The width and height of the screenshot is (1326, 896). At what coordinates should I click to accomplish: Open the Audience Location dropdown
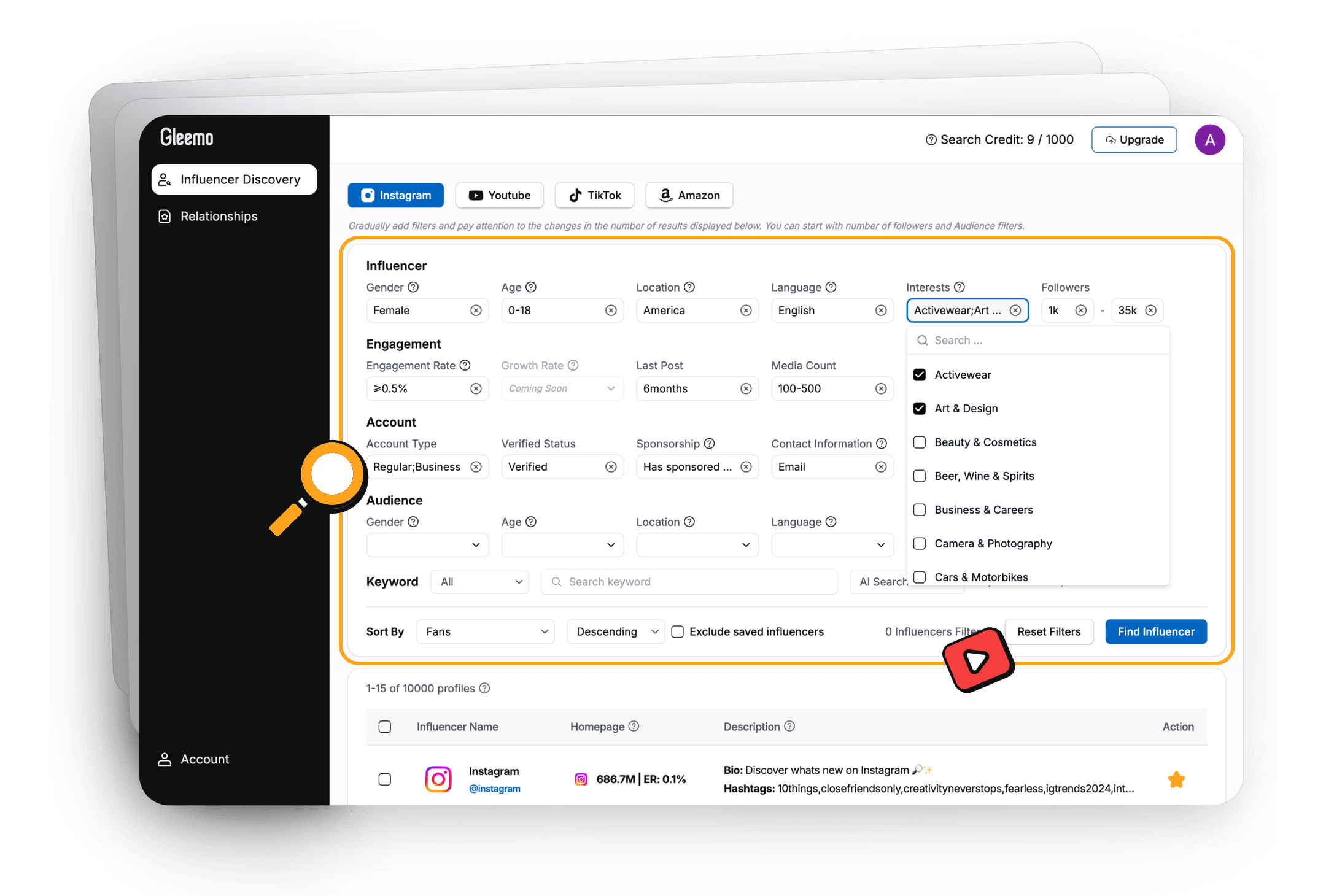point(697,545)
